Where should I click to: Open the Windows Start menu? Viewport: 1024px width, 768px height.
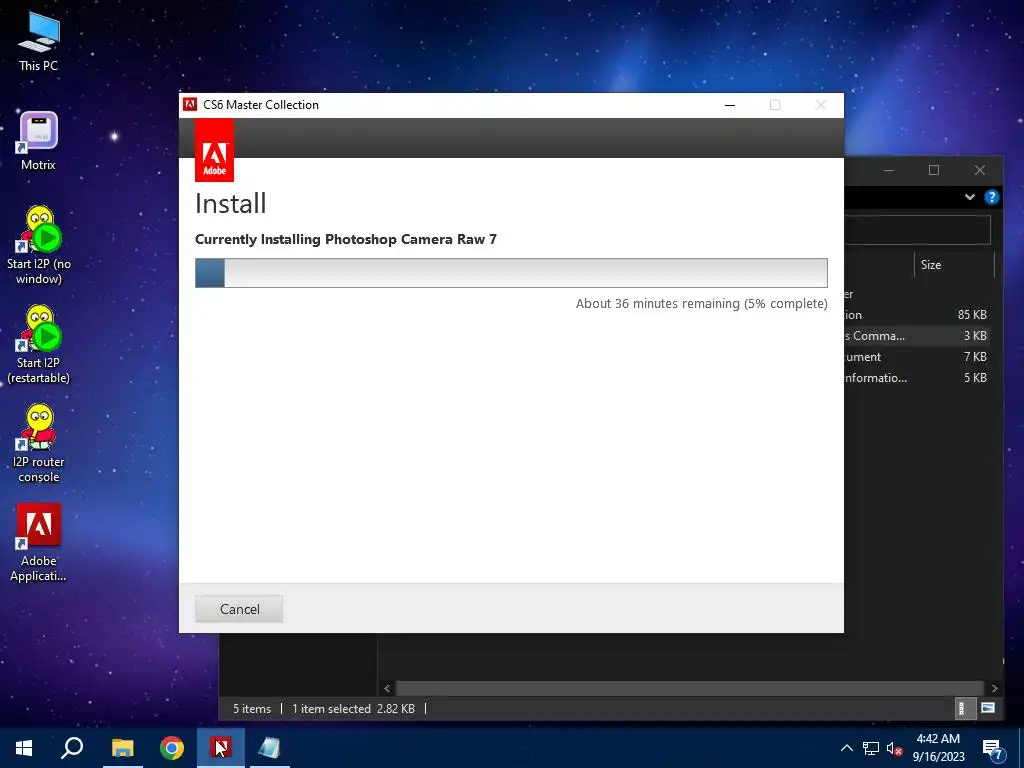click(24, 748)
